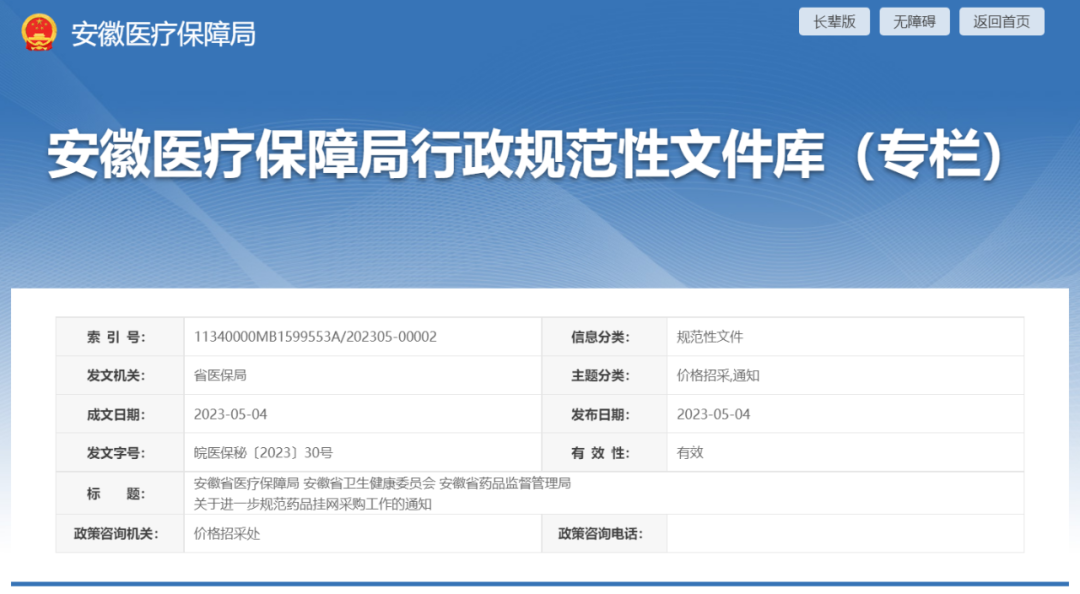The height and width of the screenshot is (594, 1080).
Task: Select the 成文日期 value 2023-05-04
Action: click(x=230, y=414)
